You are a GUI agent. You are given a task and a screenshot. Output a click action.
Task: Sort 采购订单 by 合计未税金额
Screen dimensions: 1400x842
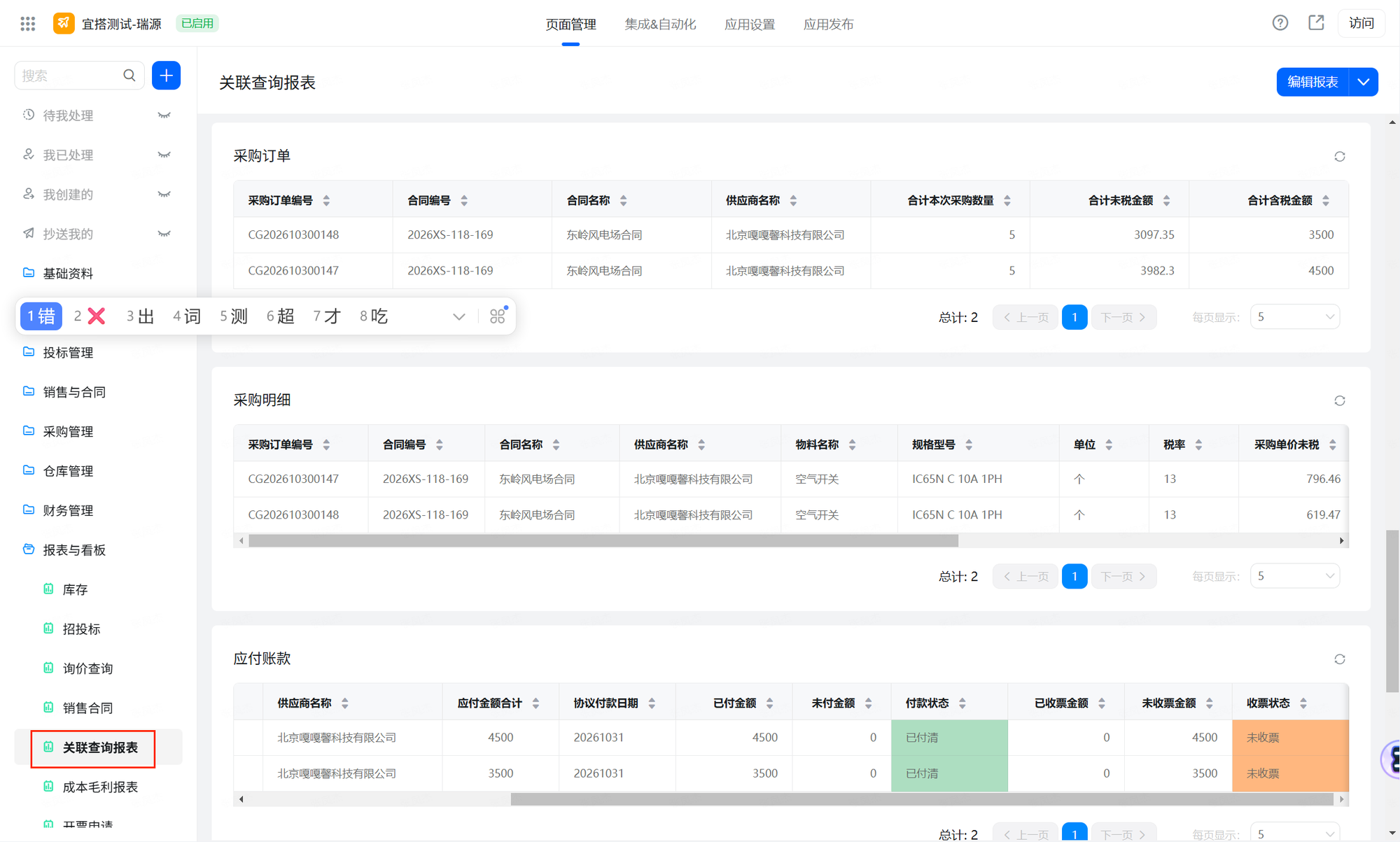tap(1166, 201)
